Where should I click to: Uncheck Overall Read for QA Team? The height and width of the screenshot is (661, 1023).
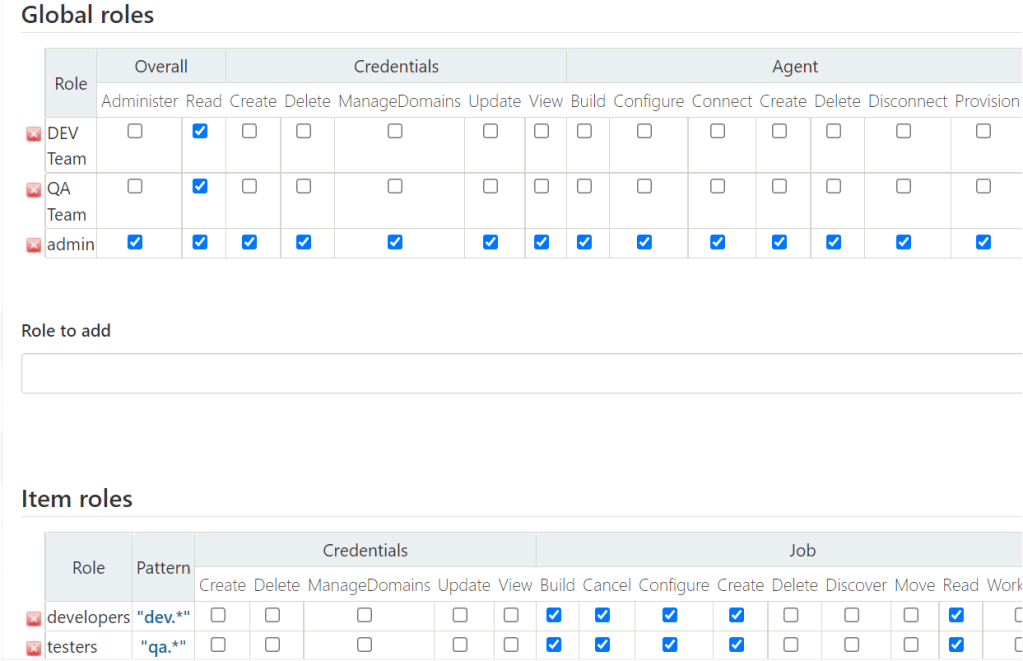pyautogui.click(x=200, y=186)
